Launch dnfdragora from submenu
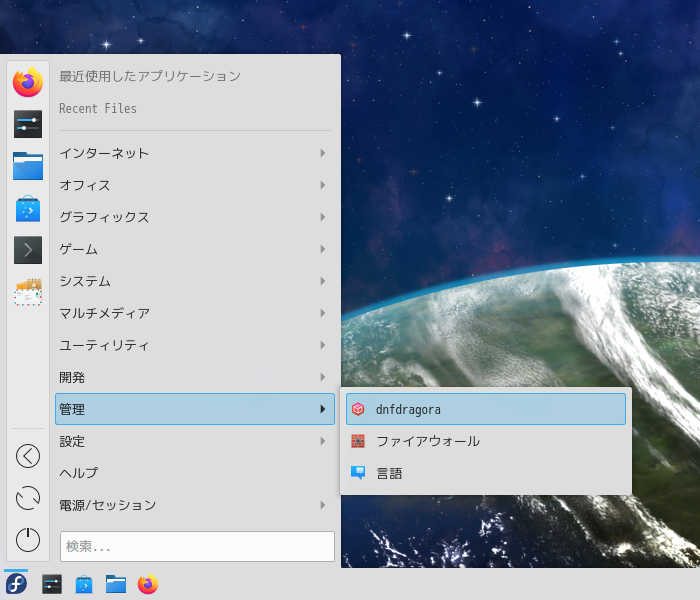This screenshot has height=600, width=700. click(486, 409)
